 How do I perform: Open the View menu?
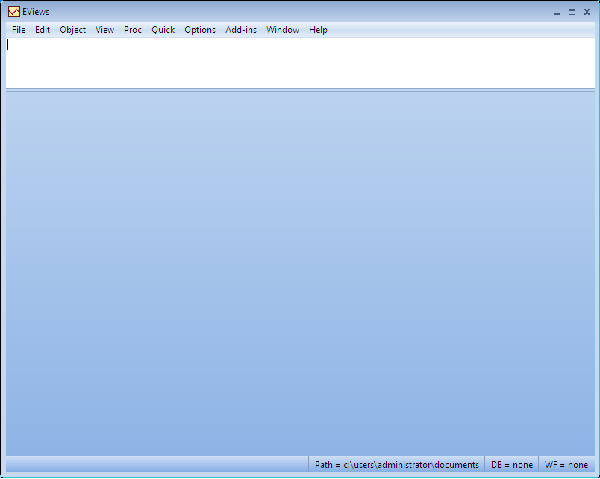click(x=104, y=30)
